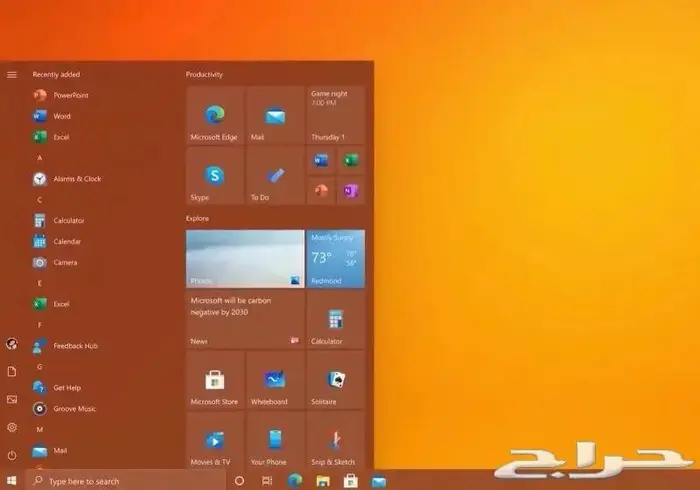
Task: Open Cortana circle on taskbar
Action: (239, 481)
